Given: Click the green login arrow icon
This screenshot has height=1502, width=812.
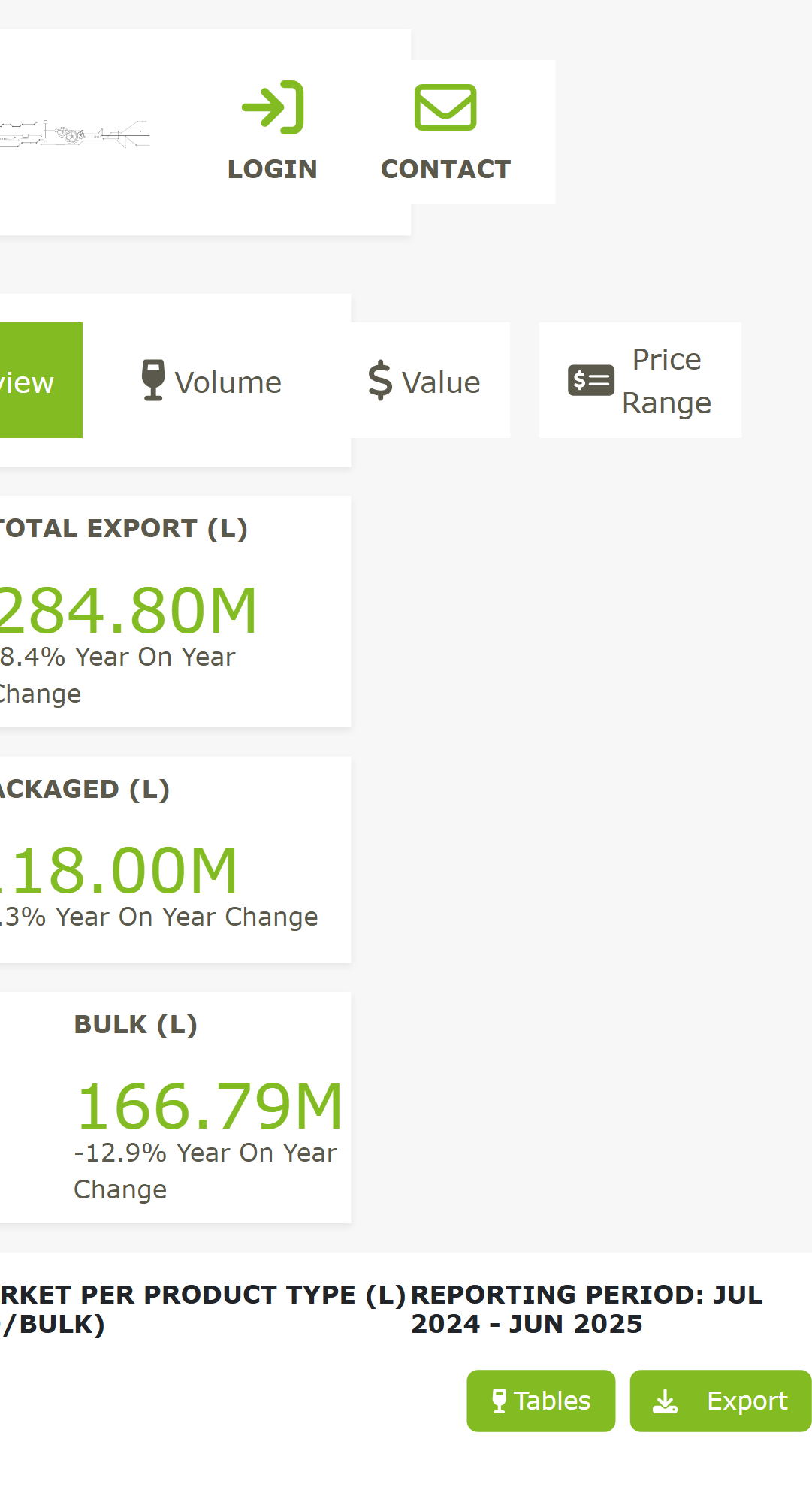Looking at the screenshot, I should [x=273, y=107].
